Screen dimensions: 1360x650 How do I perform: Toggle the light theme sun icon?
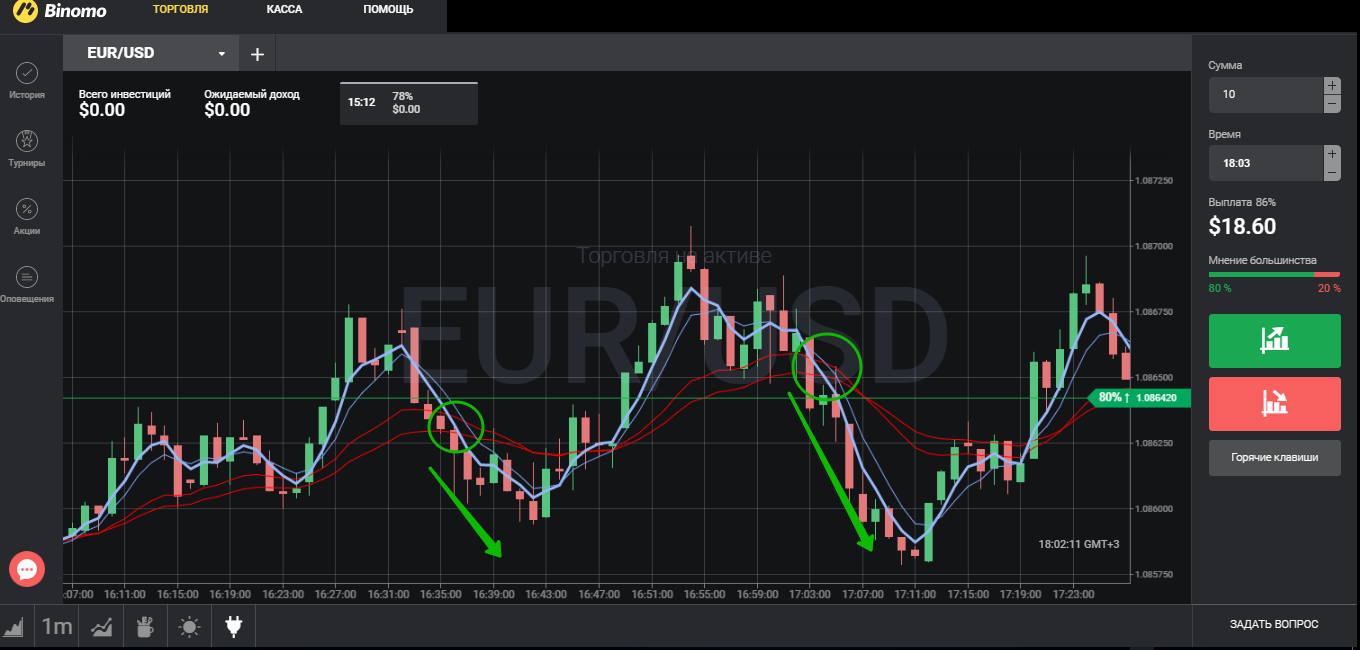(x=189, y=627)
